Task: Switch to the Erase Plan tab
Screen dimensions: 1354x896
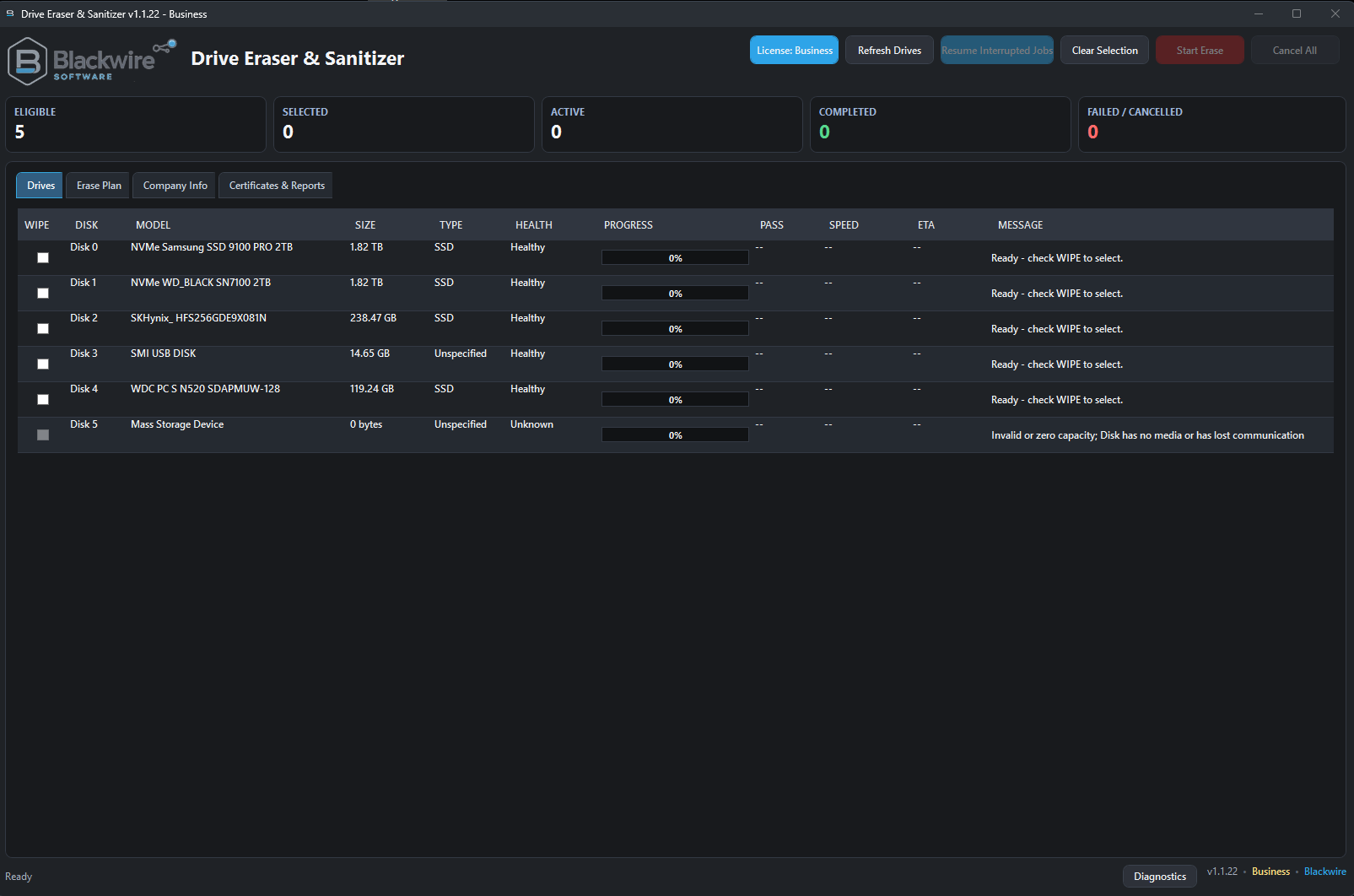Action: [99, 186]
